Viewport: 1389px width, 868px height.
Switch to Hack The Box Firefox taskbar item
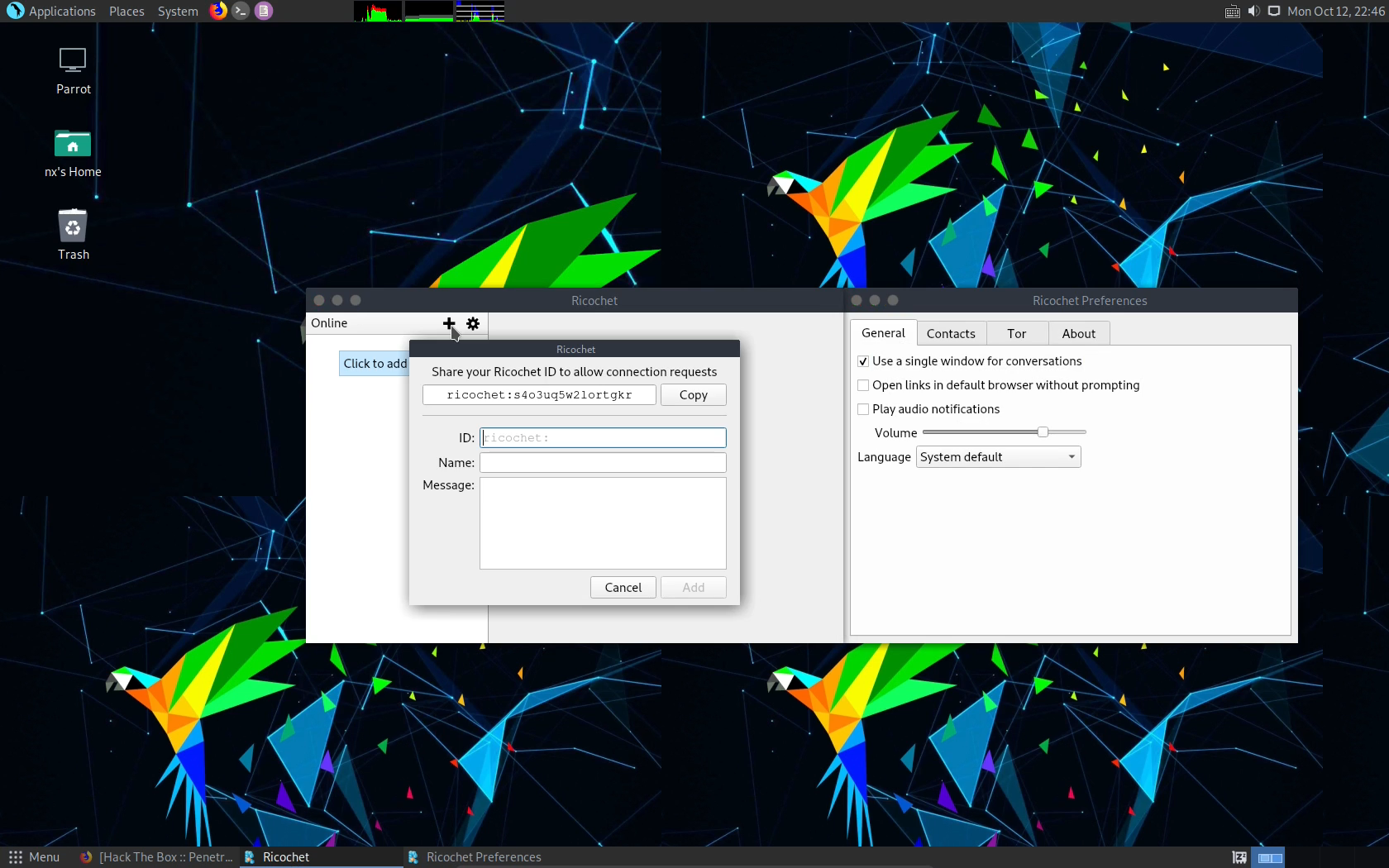pyautogui.click(x=156, y=857)
